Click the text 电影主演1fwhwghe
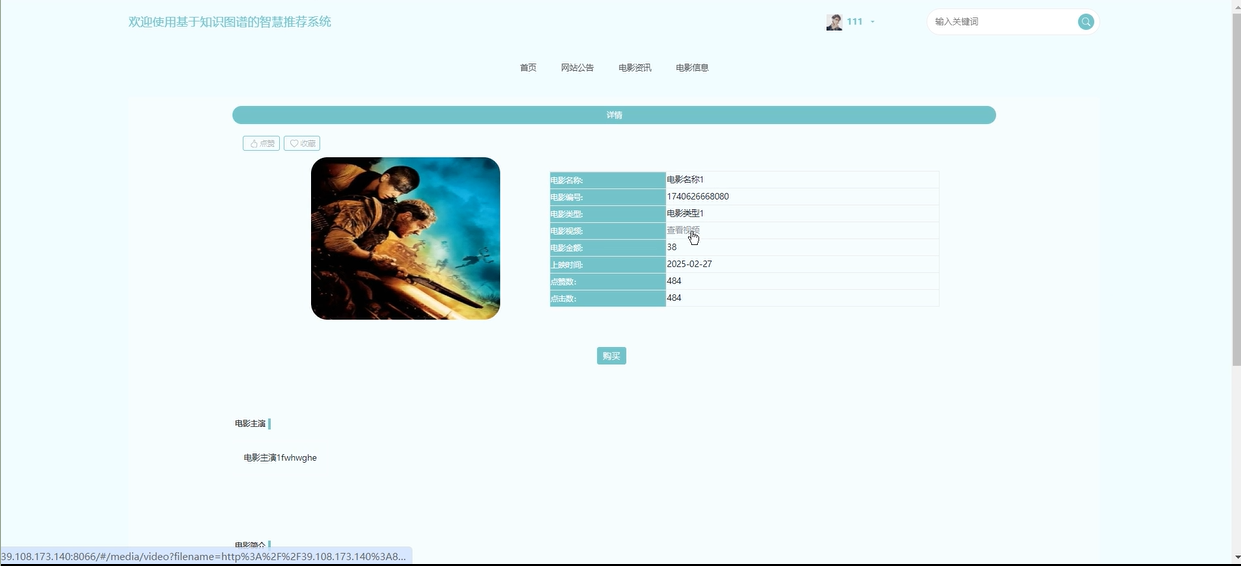The width and height of the screenshot is (1241, 566). pos(280,458)
